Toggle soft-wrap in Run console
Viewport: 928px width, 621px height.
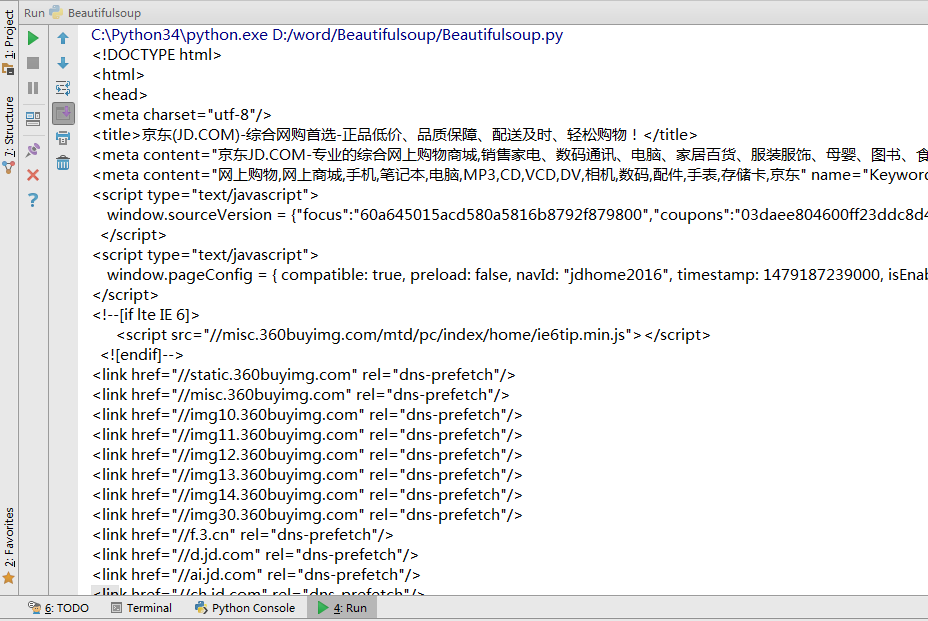pos(63,88)
